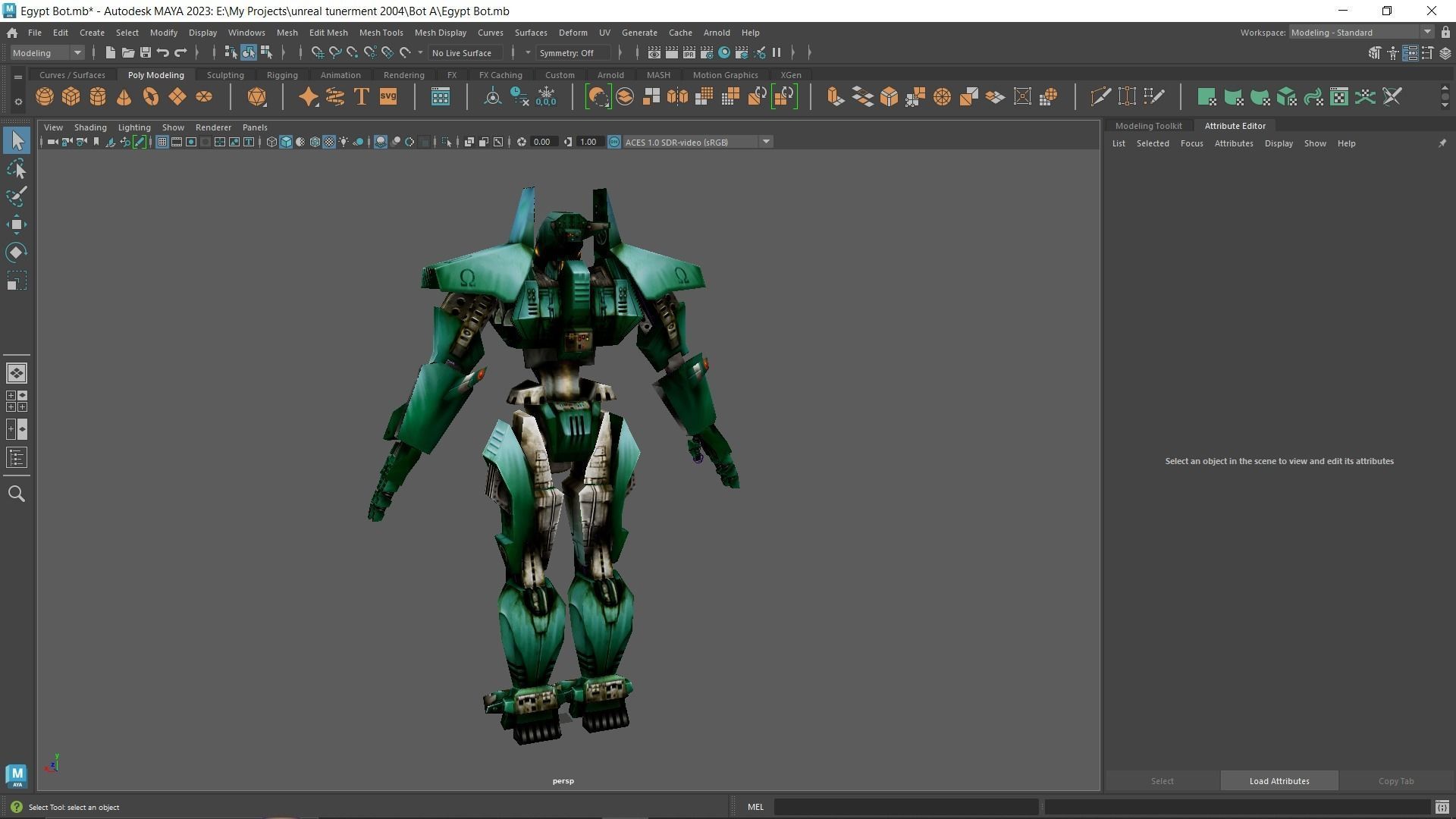Screen dimensions: 1456x819
Task: Toggle wireframe on shaded in viewport
Action: click(x=315, y=142)
